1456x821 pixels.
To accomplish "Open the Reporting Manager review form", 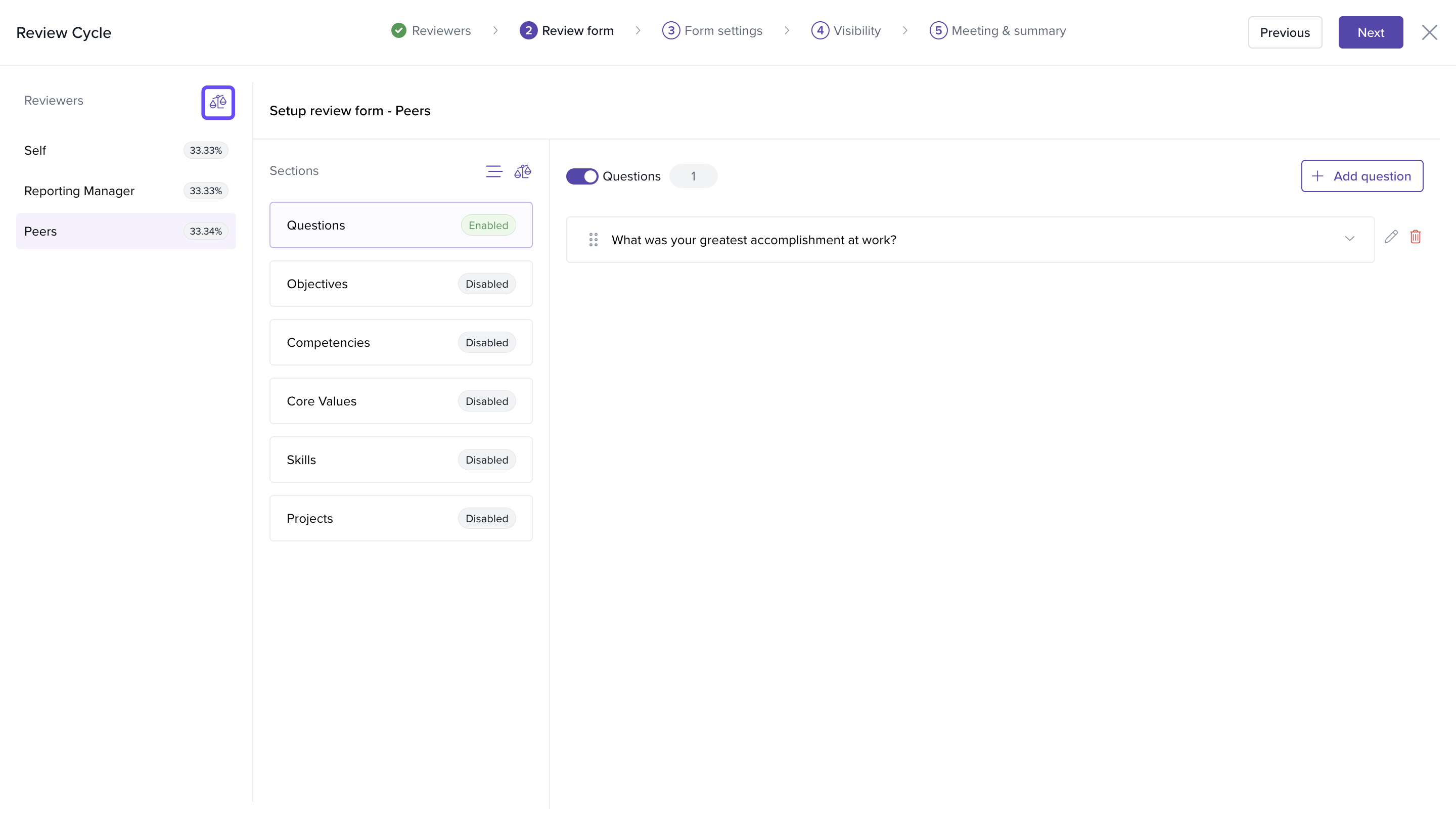I will pos(125,191).
